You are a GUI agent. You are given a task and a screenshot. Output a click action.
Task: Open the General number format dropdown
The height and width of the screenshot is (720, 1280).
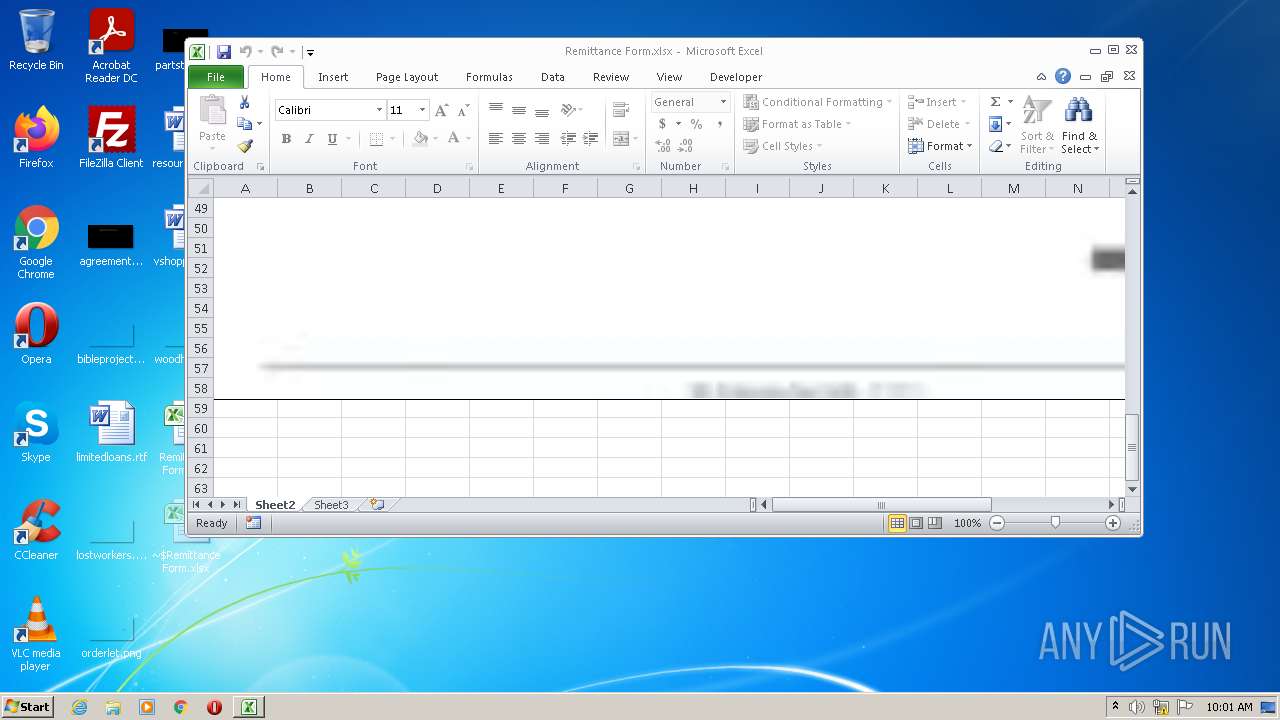723,102
